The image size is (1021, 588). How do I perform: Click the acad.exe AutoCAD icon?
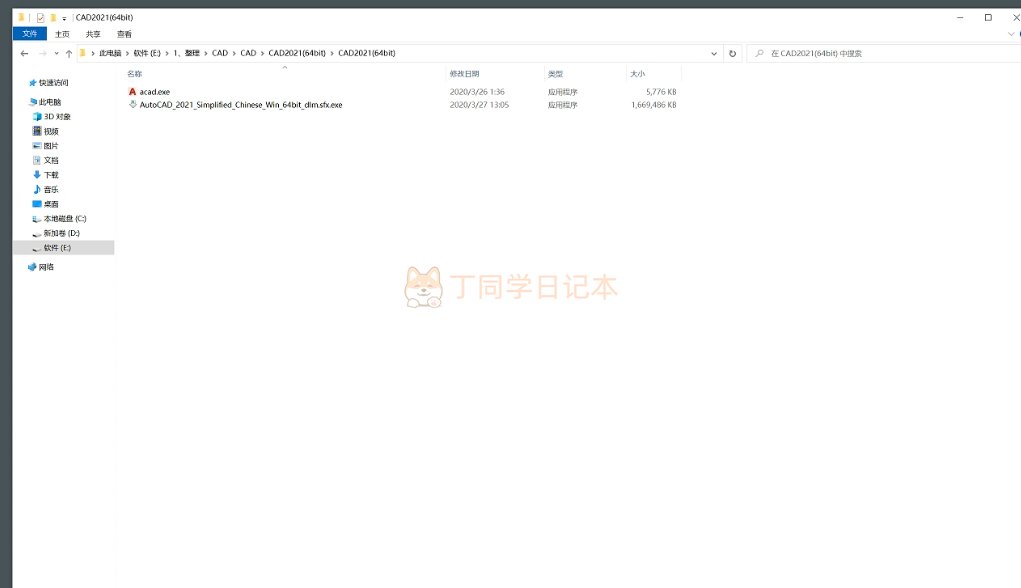(132, 92)
